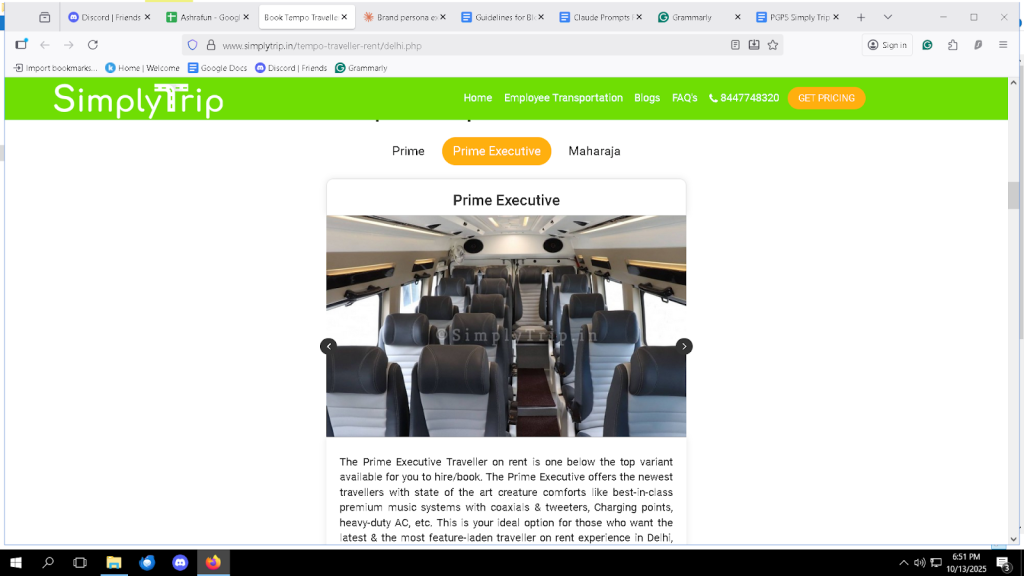Click the Grammarly extension toolbar icon

click(927, 45)
